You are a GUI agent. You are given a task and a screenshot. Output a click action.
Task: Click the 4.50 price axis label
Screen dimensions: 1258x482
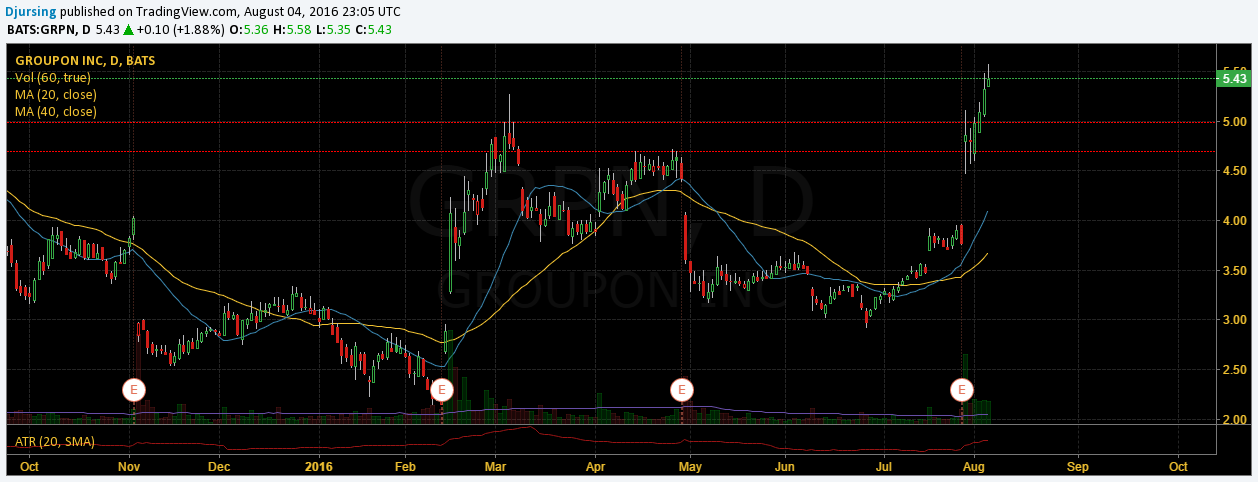click(x=1234, y=171)
